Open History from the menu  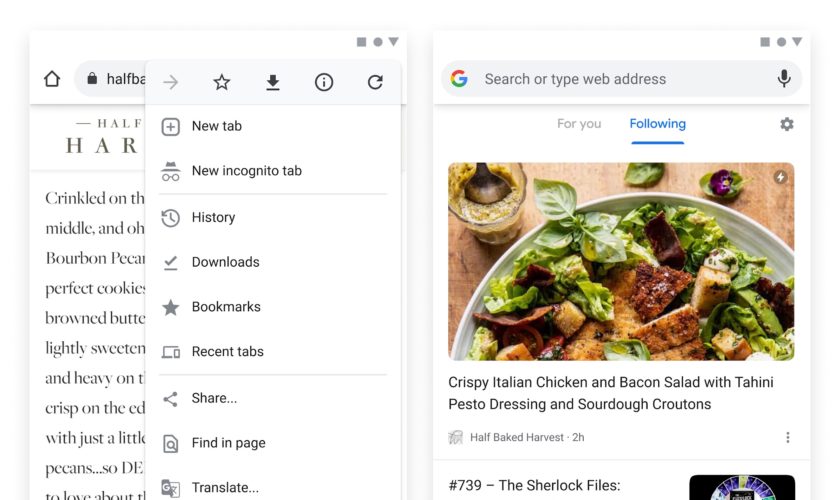[273, 218]
